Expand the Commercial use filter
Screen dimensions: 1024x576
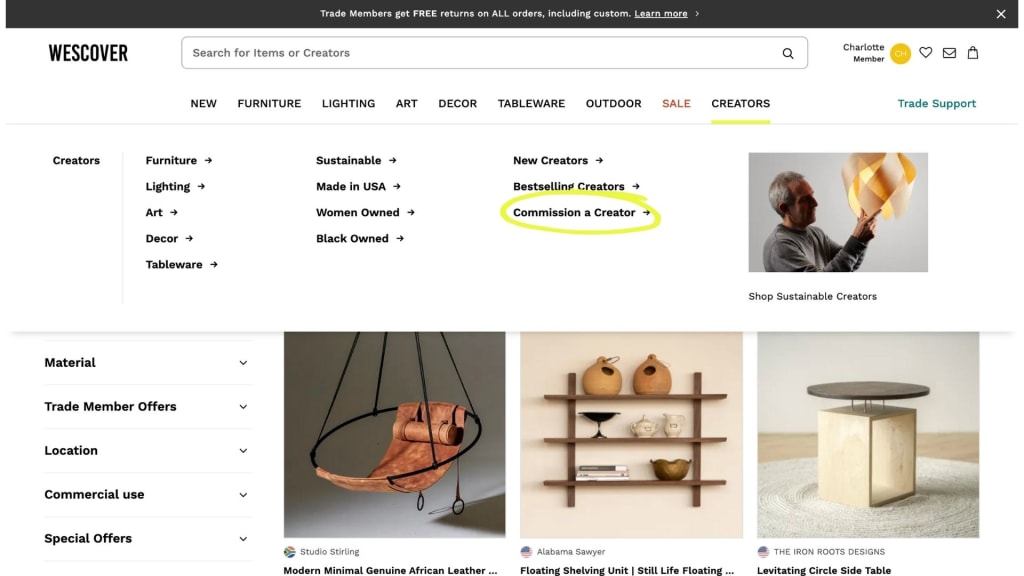tap(147, 494)
